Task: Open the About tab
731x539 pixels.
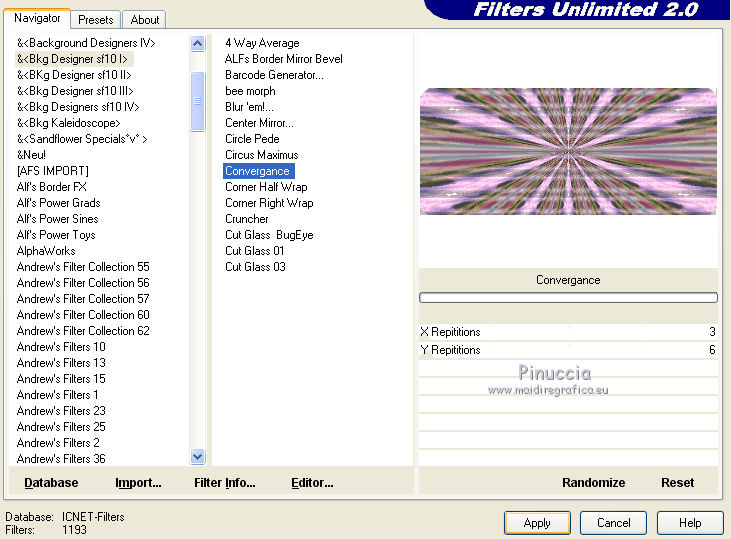Action: [x=145, y=20]
